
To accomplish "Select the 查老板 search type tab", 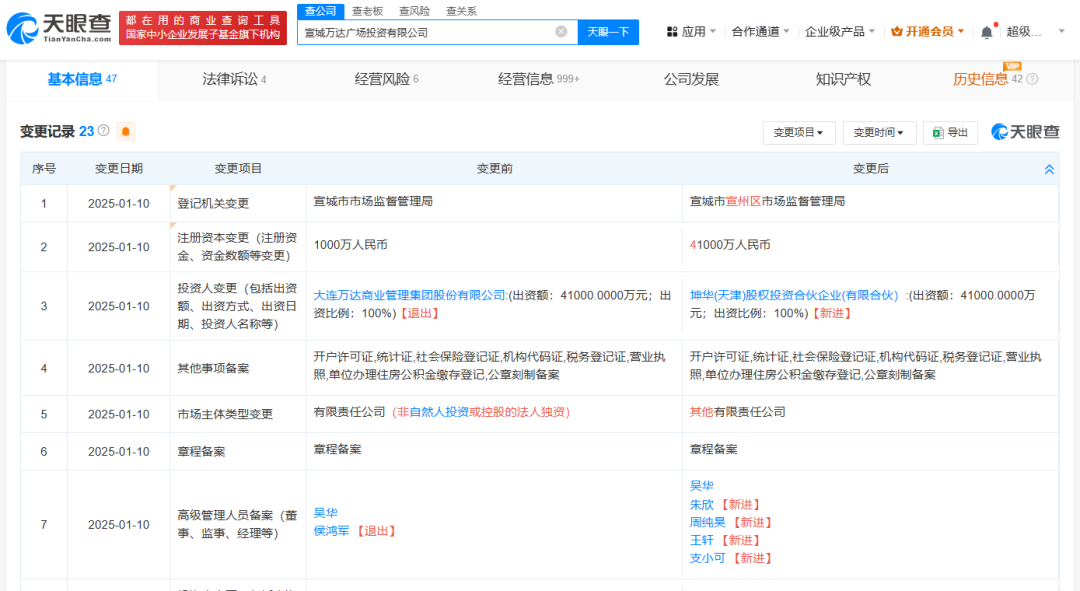I will coord(369,11).
